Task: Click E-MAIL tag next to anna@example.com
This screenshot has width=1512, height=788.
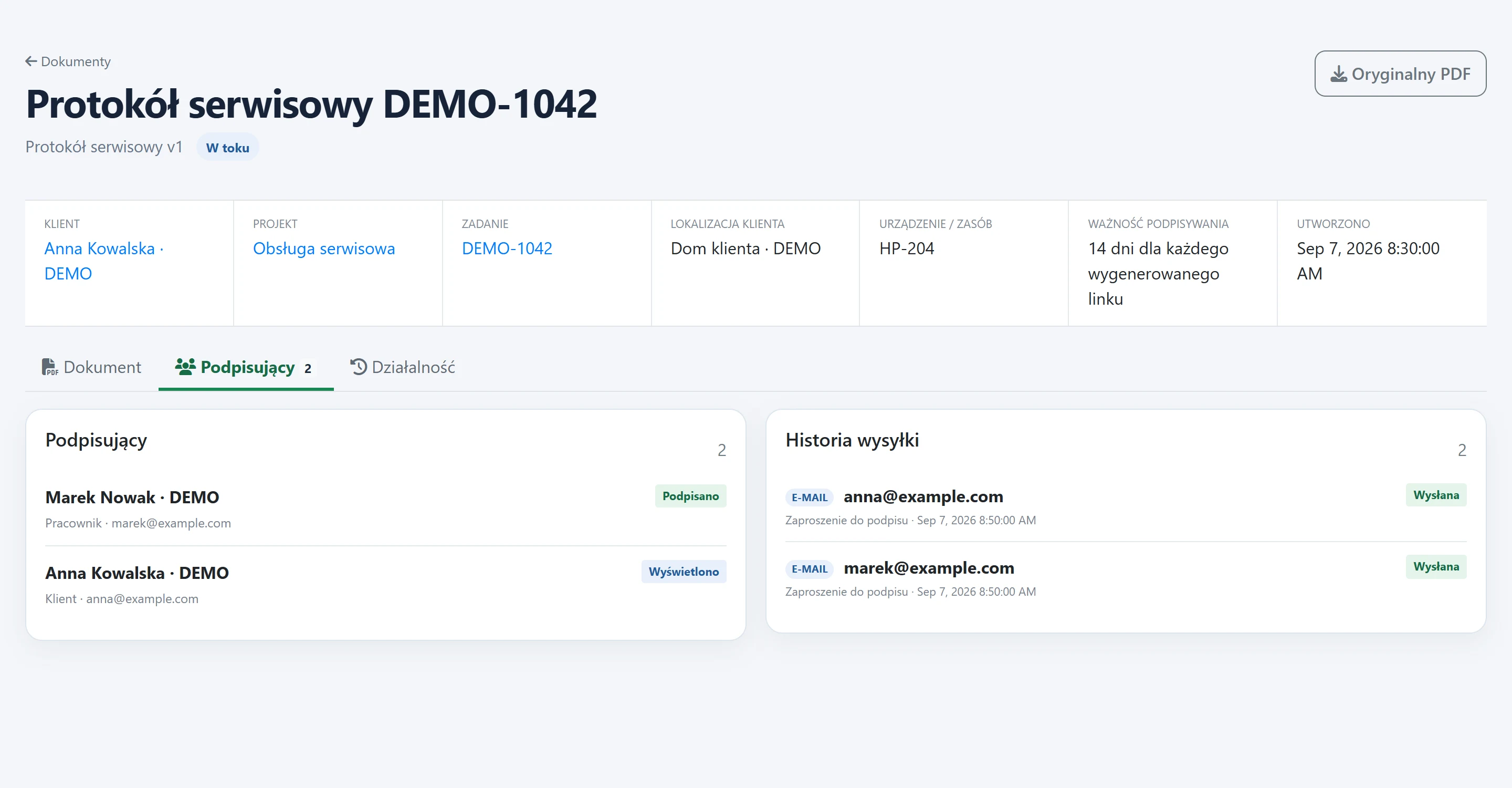Action: (x=810, y=497)
